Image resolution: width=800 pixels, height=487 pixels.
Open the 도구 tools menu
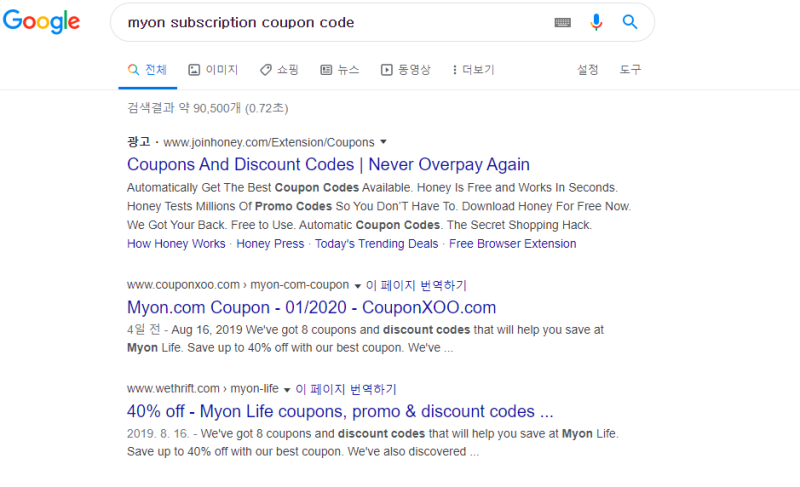pos(630,70)
